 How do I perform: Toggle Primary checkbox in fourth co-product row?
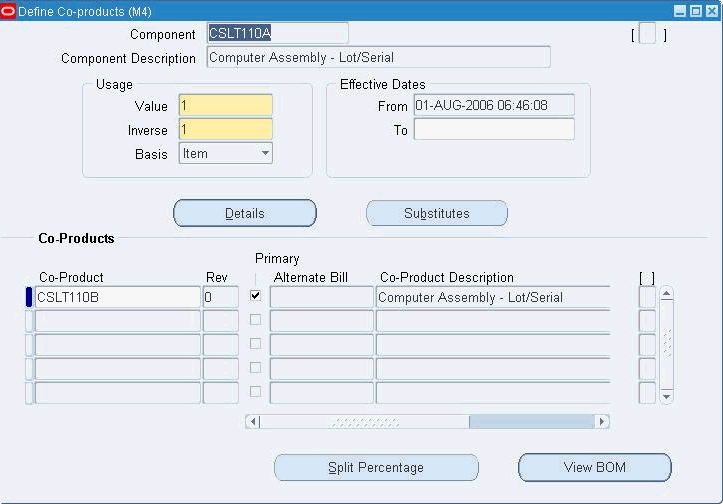255,368
